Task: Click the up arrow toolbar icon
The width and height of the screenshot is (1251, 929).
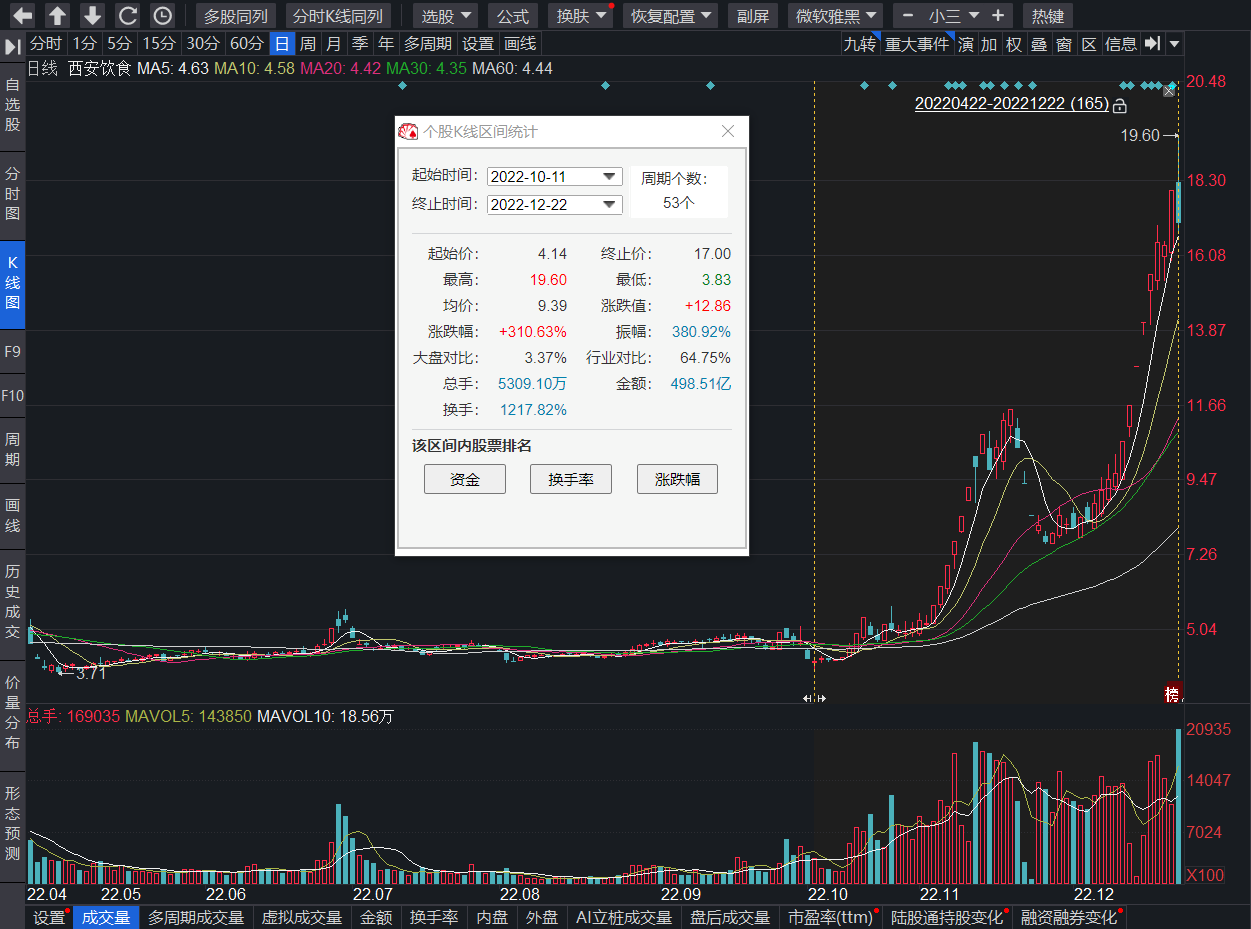Action: [x=58, y=16]
